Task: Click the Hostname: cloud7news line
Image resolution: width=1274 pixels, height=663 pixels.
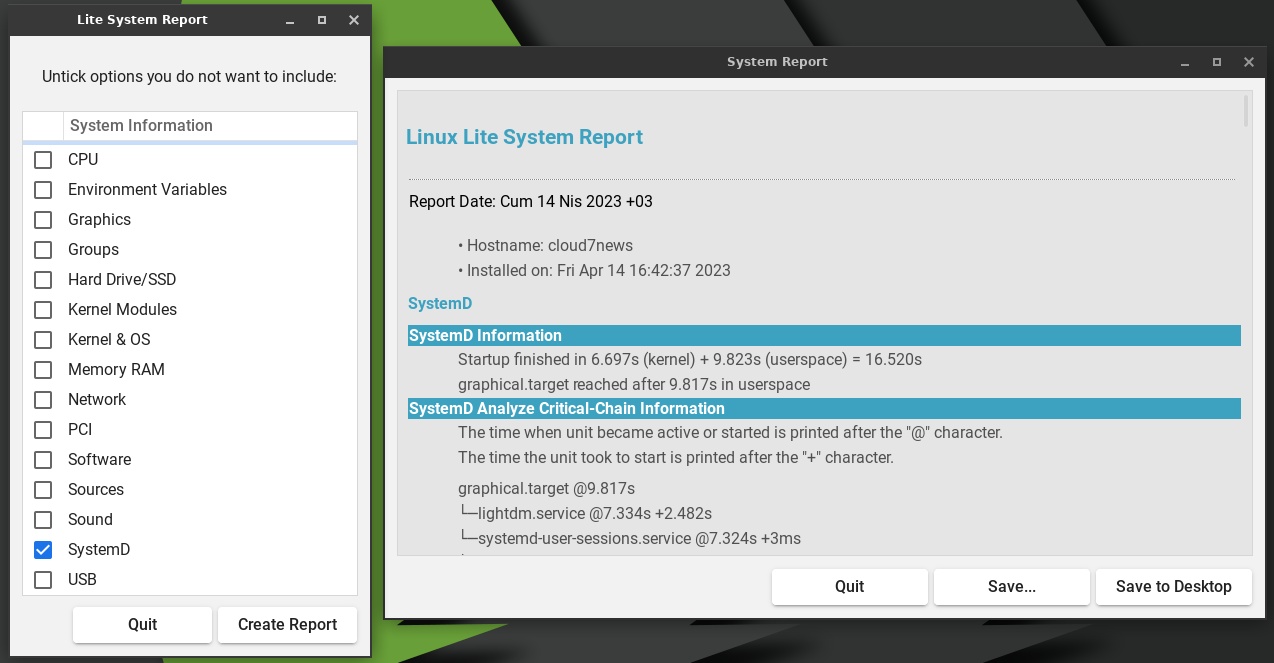Action: click(545, 246)
